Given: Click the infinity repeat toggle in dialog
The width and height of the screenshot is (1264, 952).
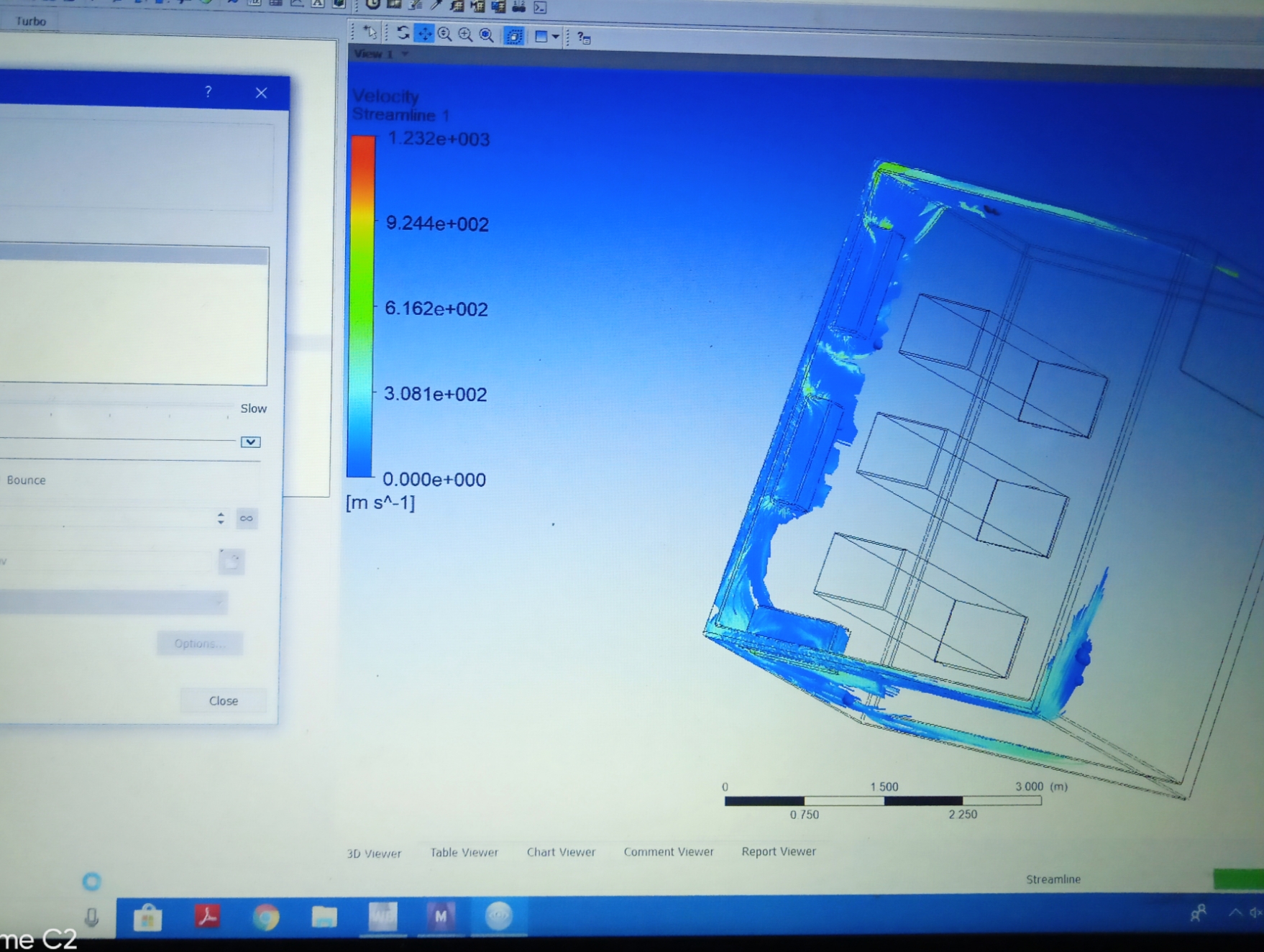Looking at the screenshot, I should click(247, 518).
